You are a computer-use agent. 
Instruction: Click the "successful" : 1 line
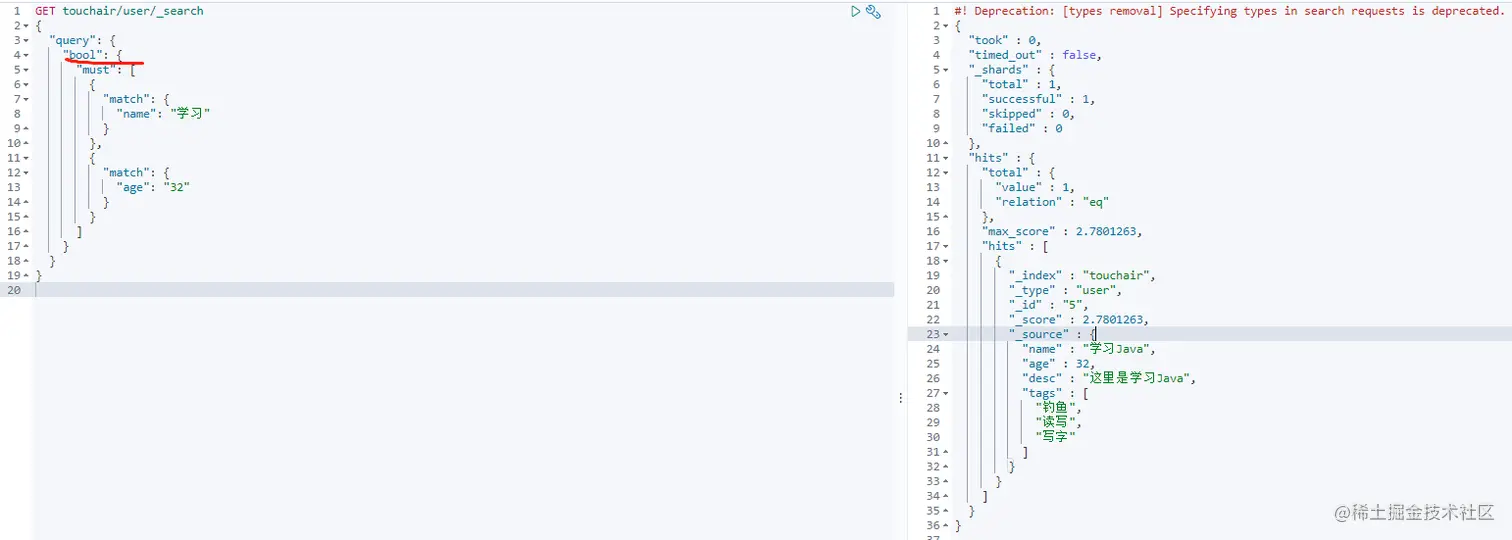point(1039,99)
